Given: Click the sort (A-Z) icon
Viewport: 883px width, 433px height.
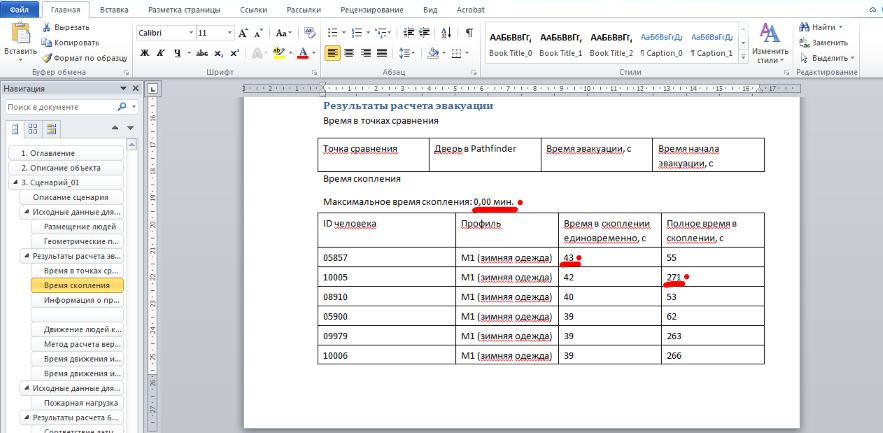Looking at the screenshot, I should 446,32.
